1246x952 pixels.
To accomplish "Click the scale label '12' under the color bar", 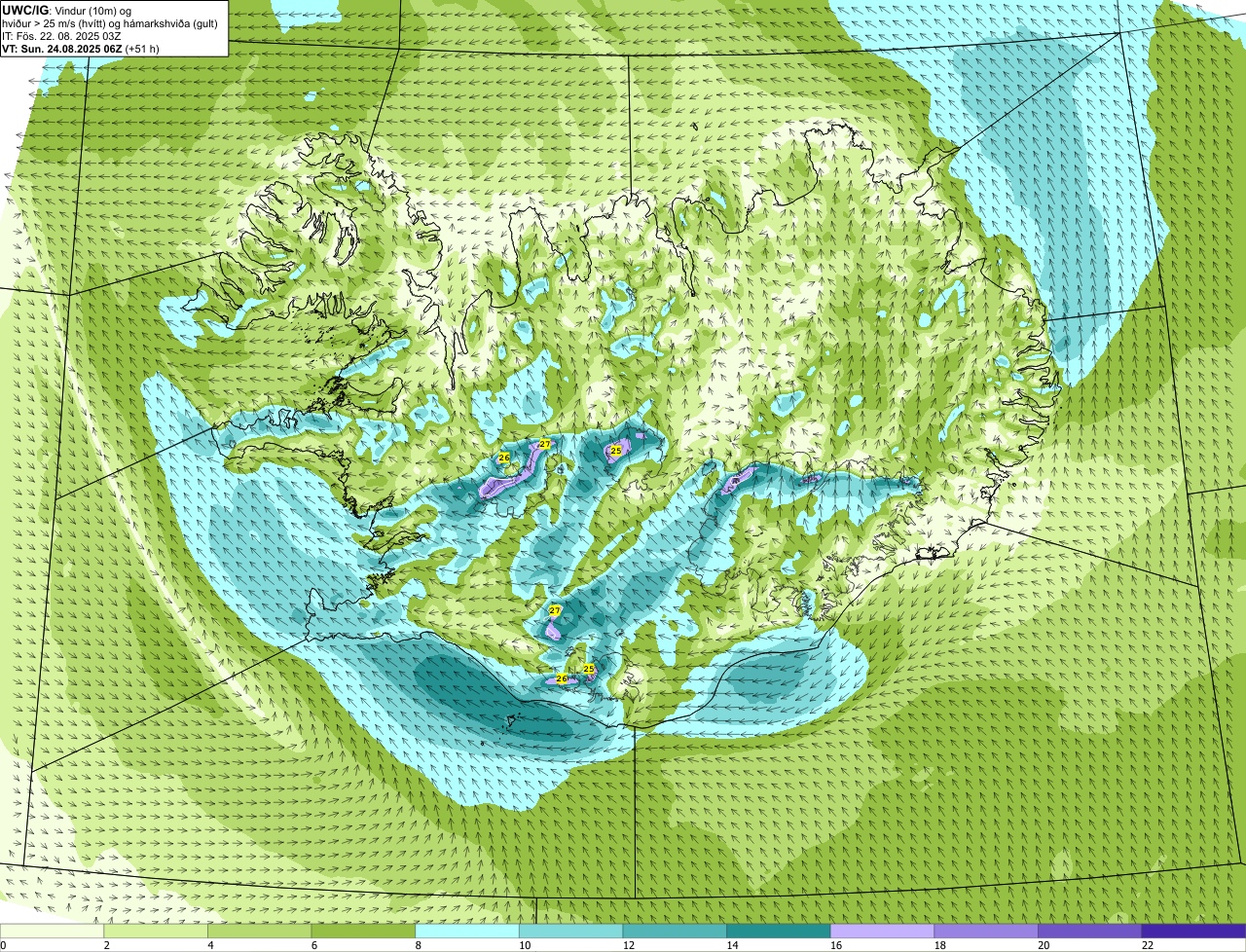I will [x=628, y=945].
